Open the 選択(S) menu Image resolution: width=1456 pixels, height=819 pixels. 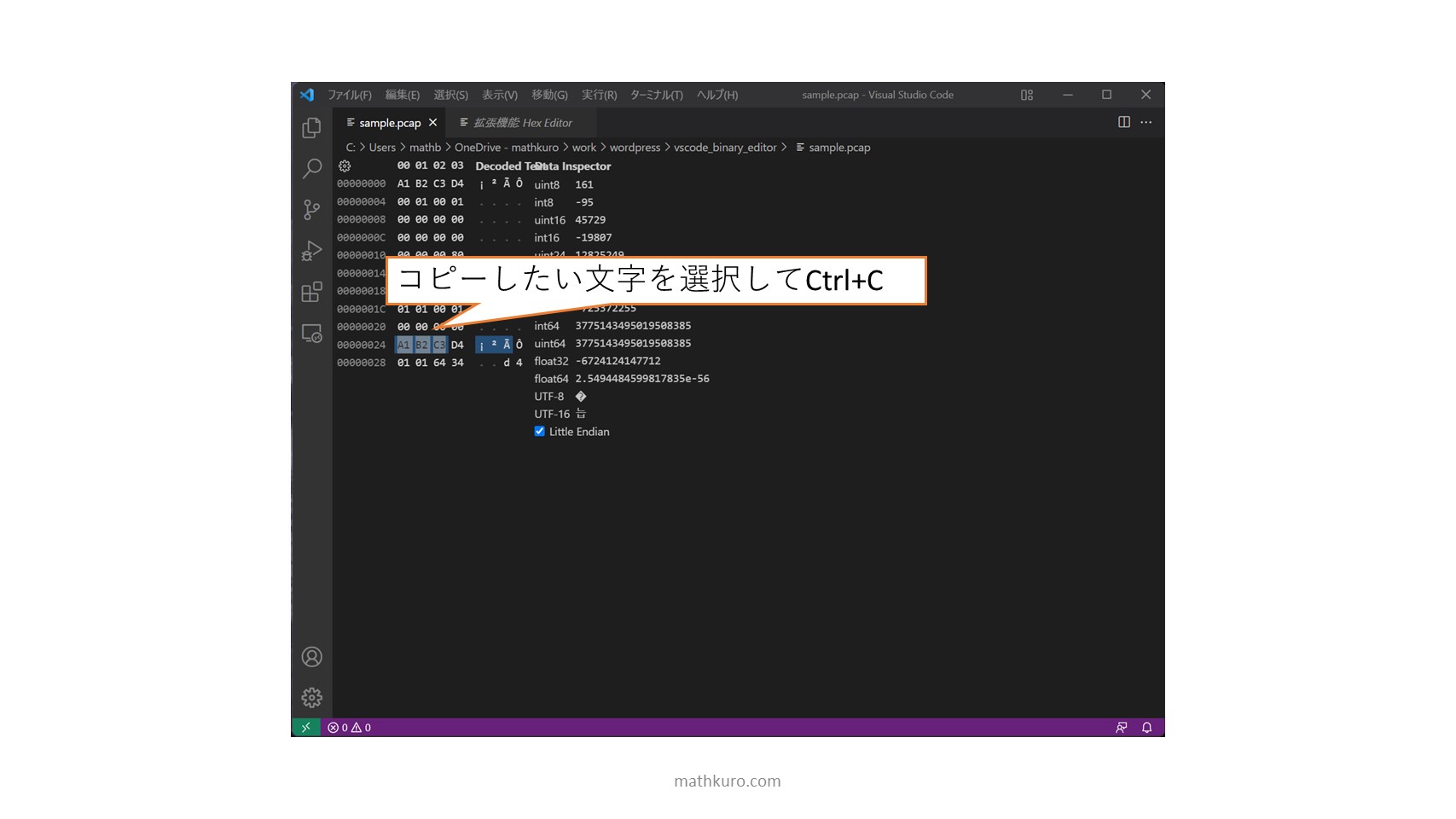[x=450, y=95]
